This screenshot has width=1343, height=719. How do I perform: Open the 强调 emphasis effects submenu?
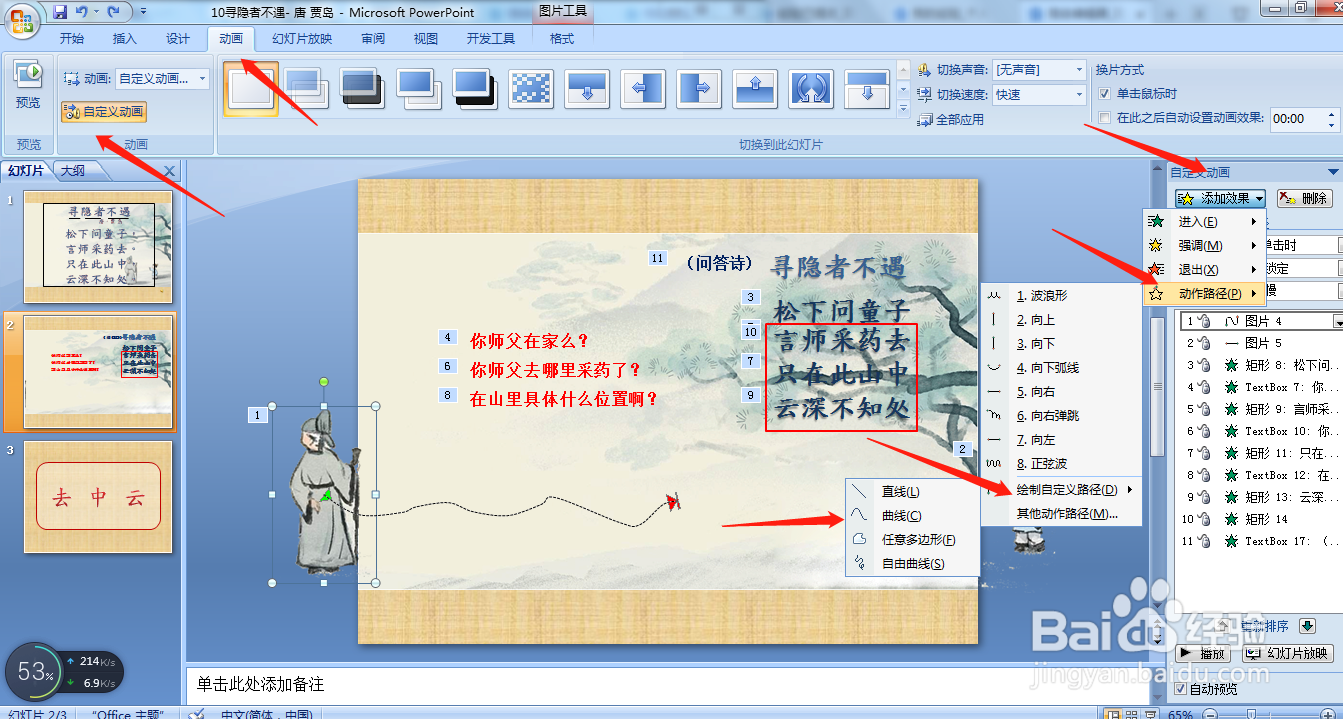1204,245
